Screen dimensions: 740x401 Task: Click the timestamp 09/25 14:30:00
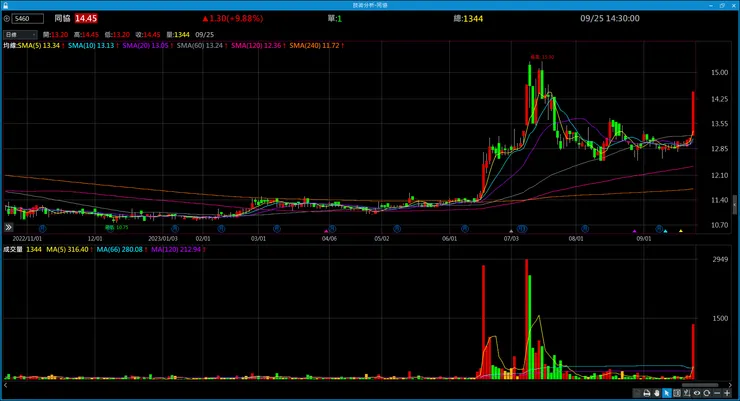[x=610, y=18]
